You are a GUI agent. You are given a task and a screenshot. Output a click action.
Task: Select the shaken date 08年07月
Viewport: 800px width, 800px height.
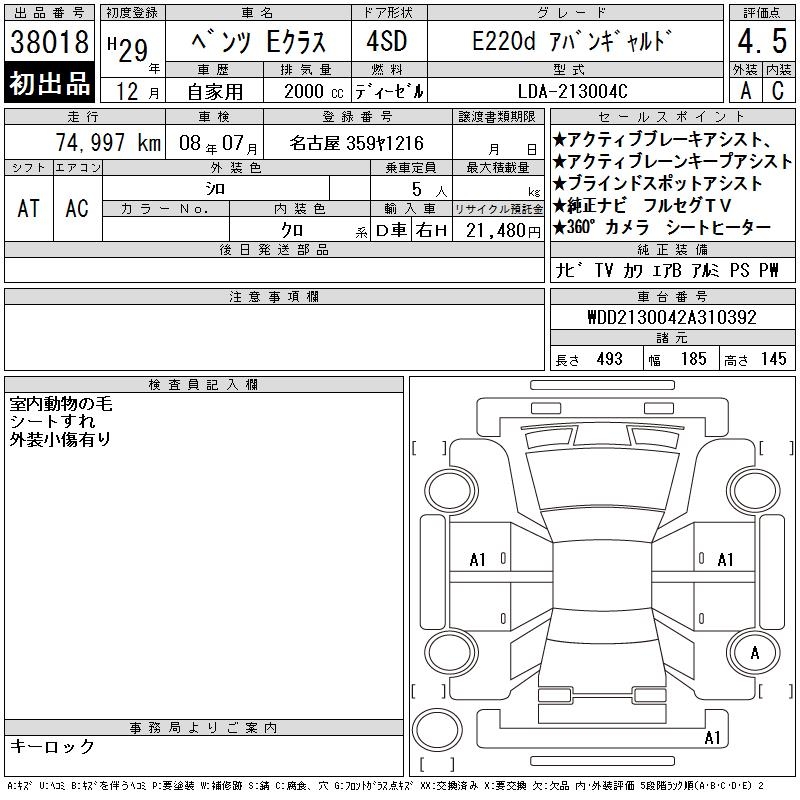[218, 143]
